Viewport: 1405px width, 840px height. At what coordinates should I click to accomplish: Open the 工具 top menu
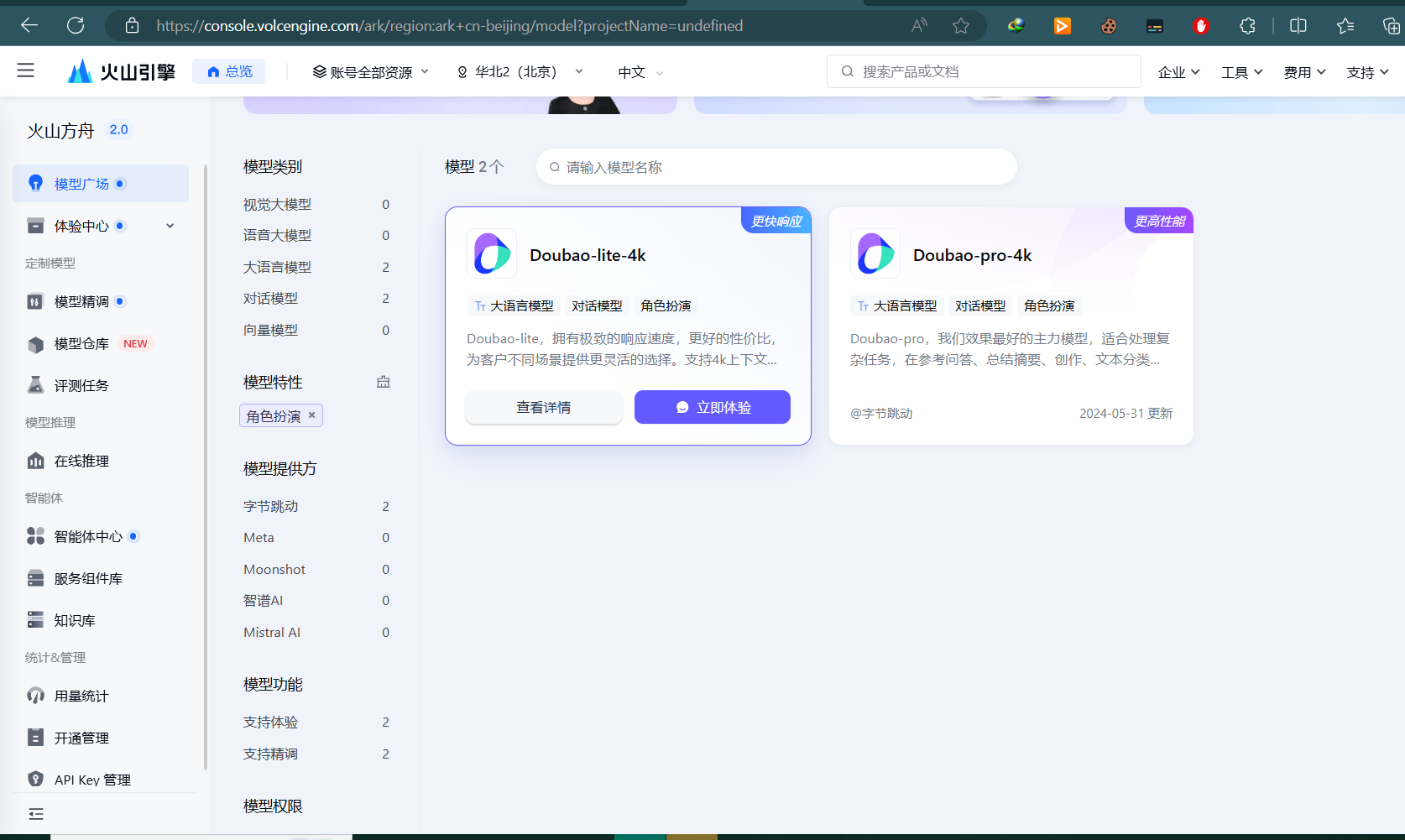[1241, 72]
